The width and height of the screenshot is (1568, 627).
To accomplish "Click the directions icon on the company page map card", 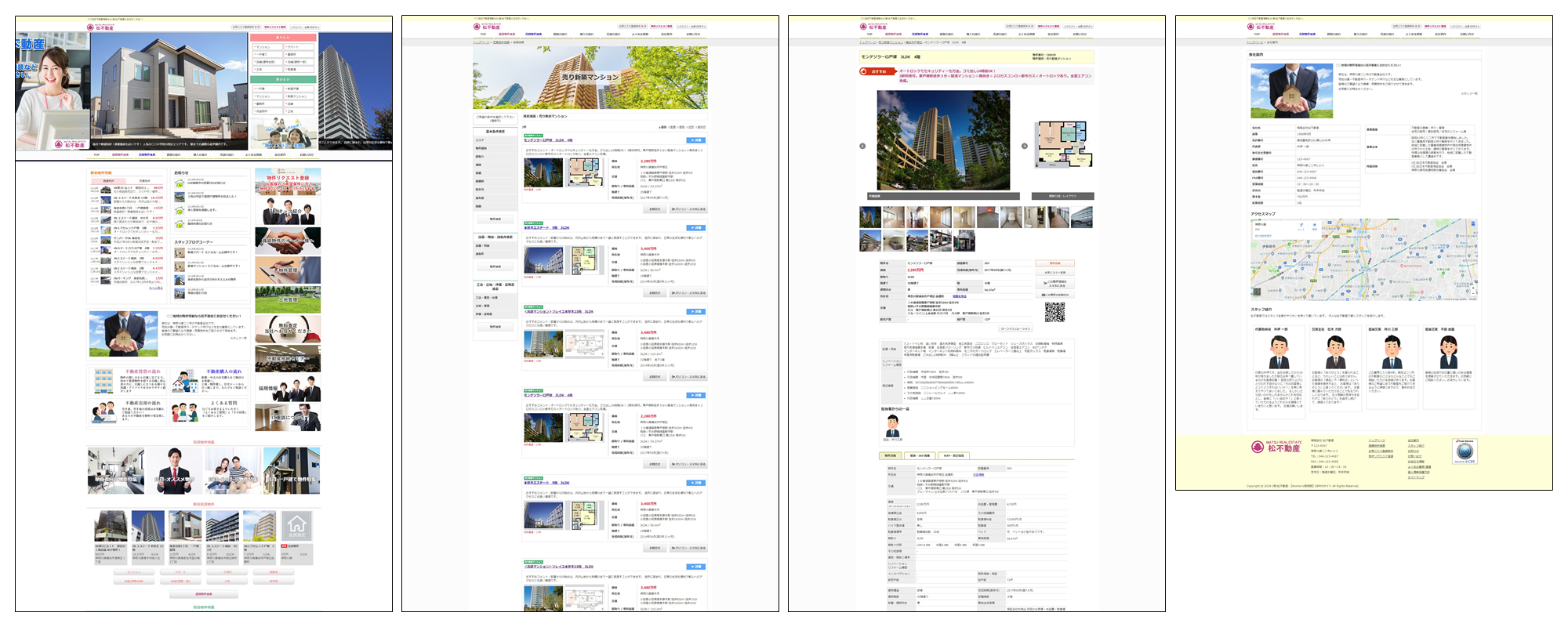I will pos(1301,225).
